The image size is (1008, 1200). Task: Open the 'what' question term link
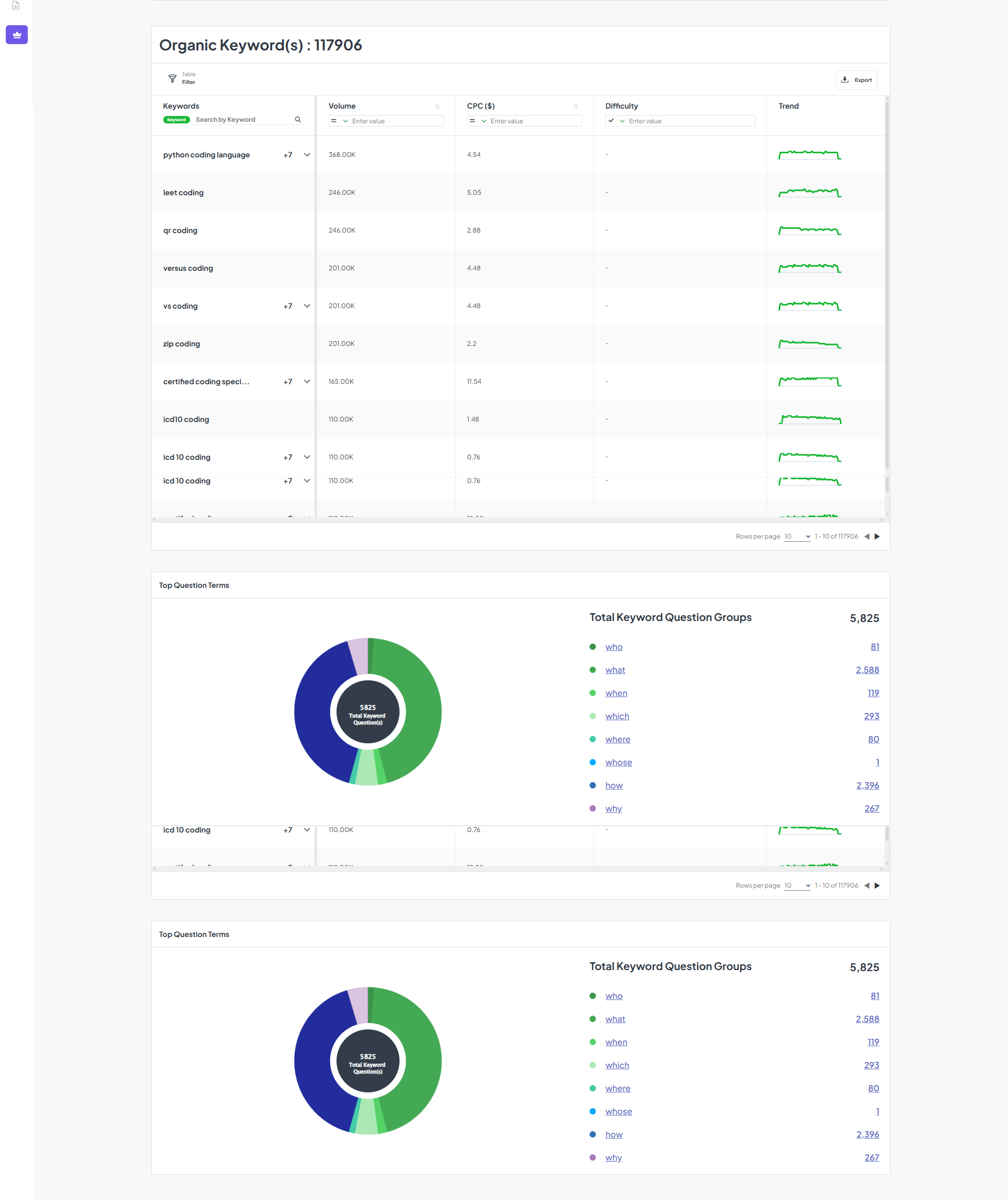point(615,670)
